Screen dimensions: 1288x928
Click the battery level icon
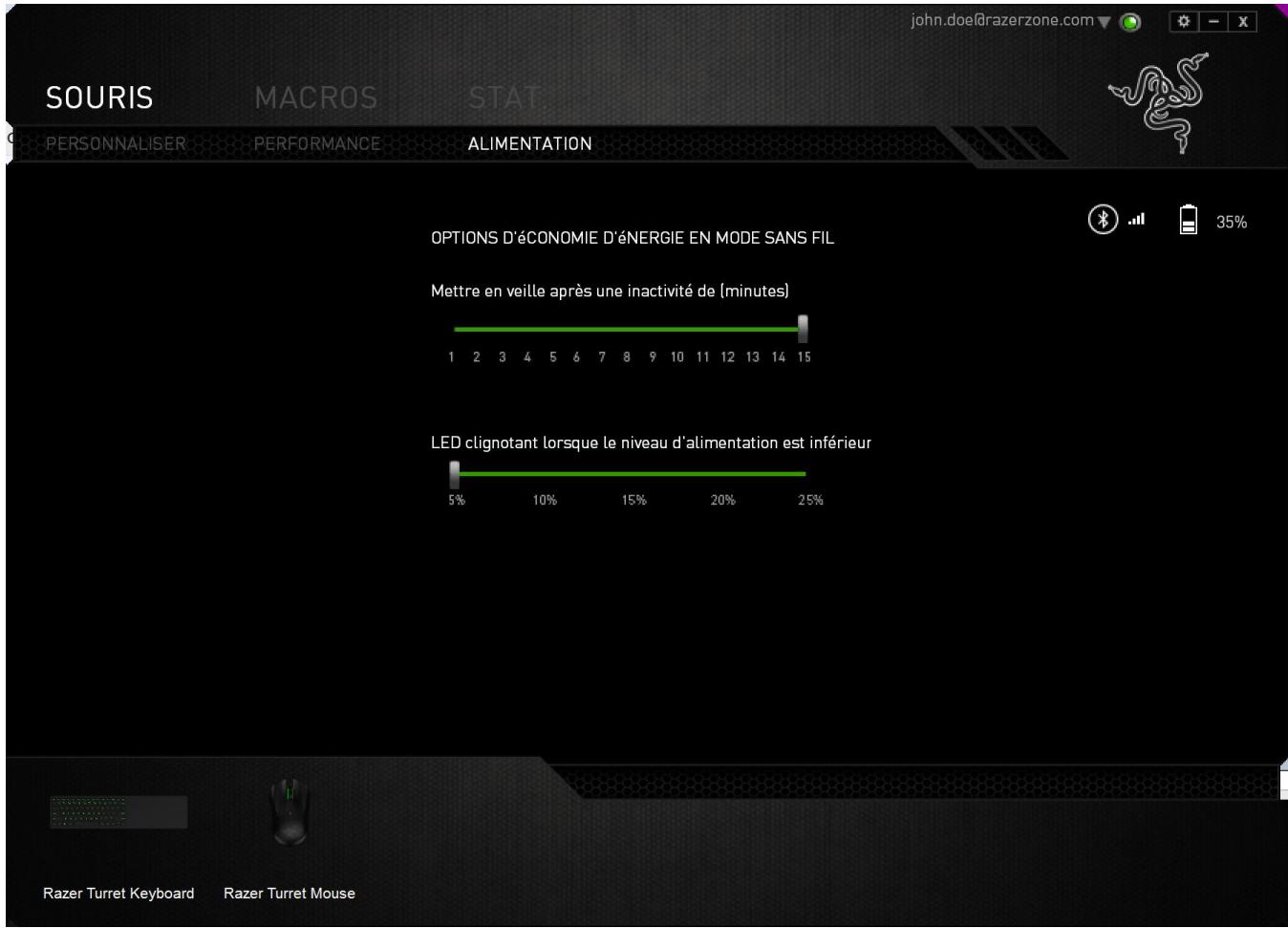pyautogui.click(x=1188, y=220)
